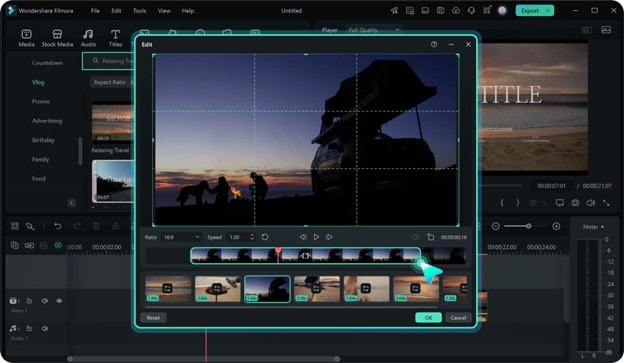The width and height of the screenshot is (624, 363).
Task: Click the Speed stepper arrows
Action: click(x=252, y=237)
